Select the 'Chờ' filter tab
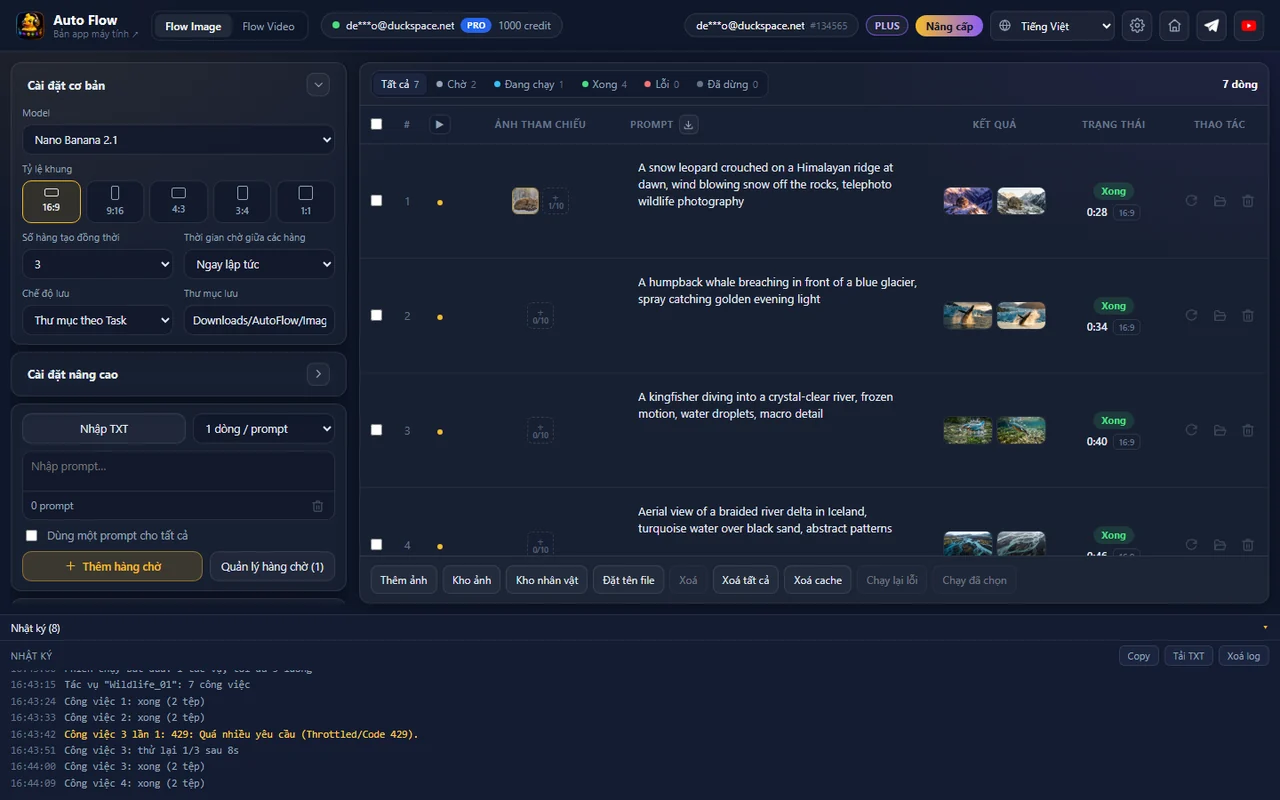 click(456, 85)
